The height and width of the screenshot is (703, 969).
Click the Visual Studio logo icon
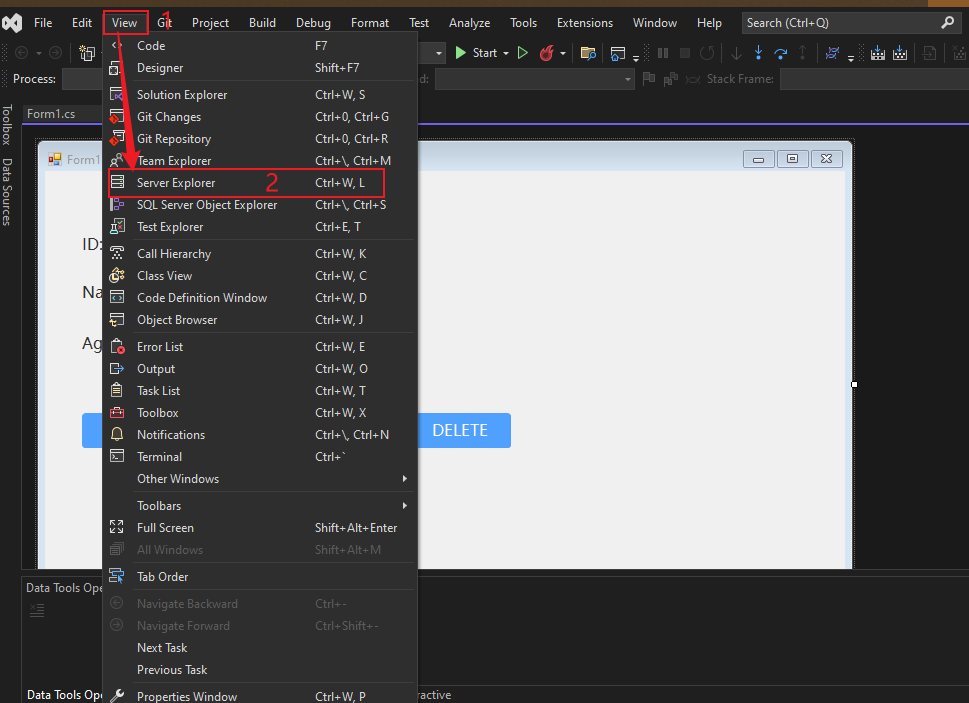pos(12,23)
